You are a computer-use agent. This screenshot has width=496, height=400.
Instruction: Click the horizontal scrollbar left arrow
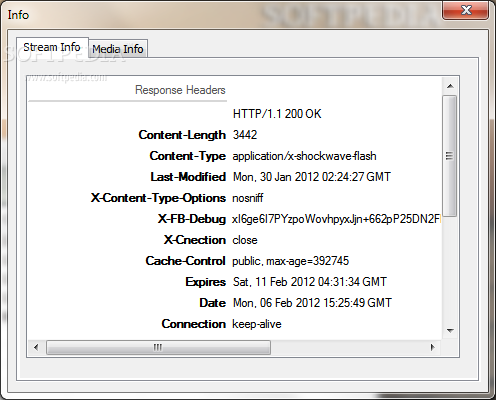[36, 347]
